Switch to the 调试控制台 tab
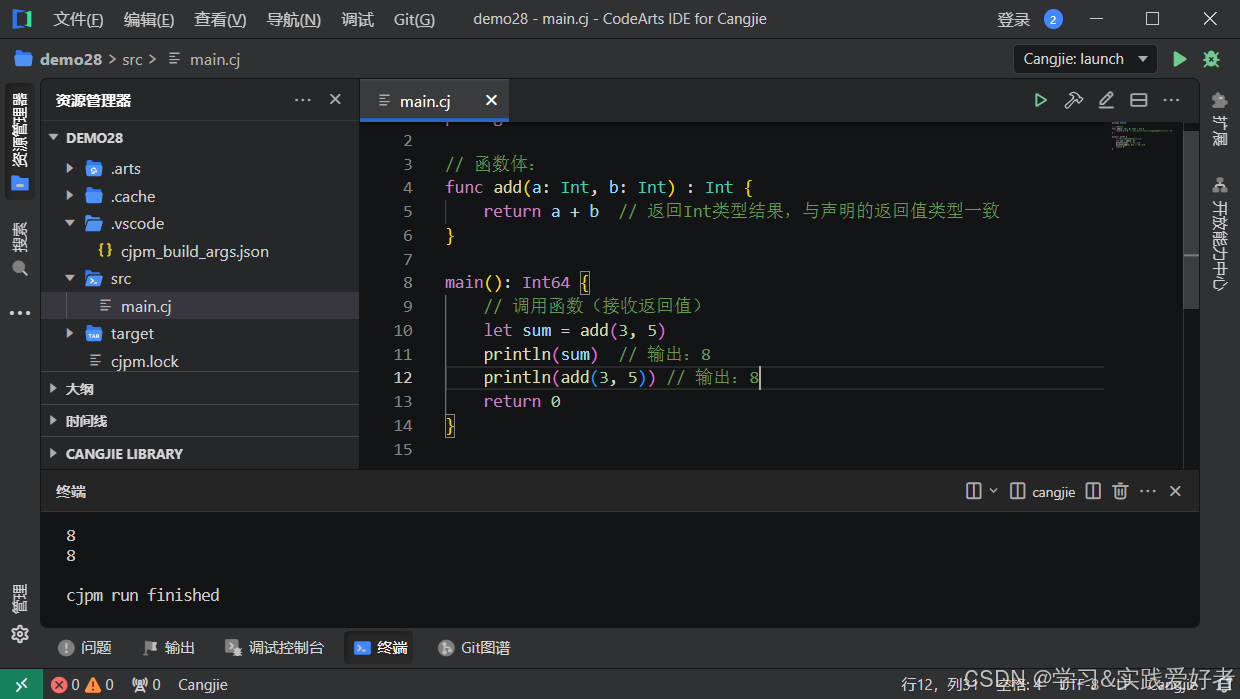The width and height of the screenshot is (1240, 699). point(274,648)
